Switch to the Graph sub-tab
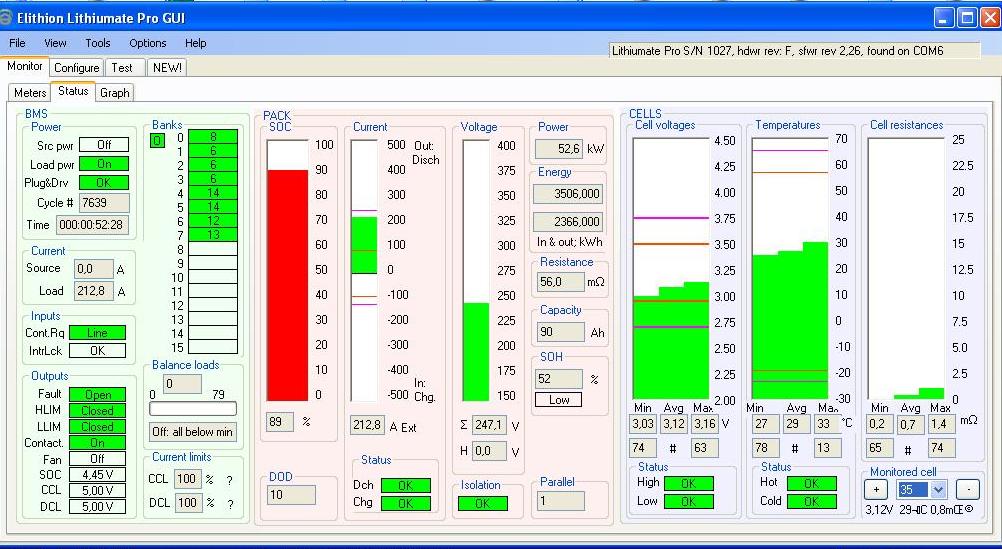 [115, 93]
